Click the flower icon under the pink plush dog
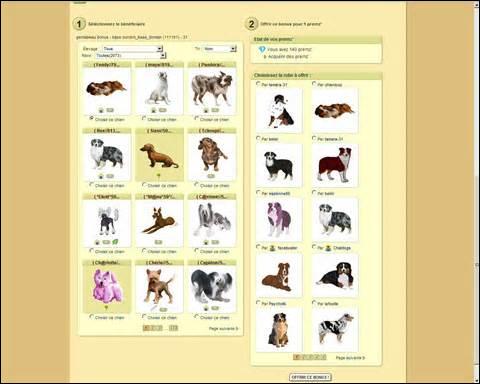The image size is (480, 384). tap(106, 308)
